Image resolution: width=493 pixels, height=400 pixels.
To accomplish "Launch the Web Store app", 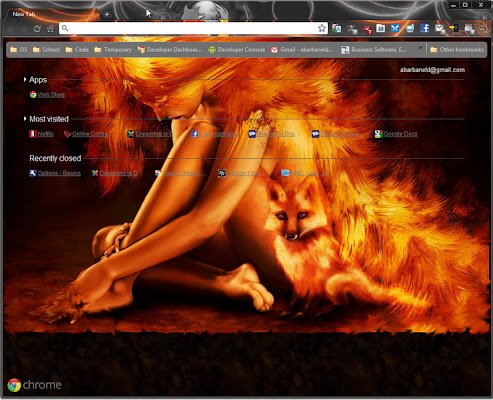I will click(47, 95).
